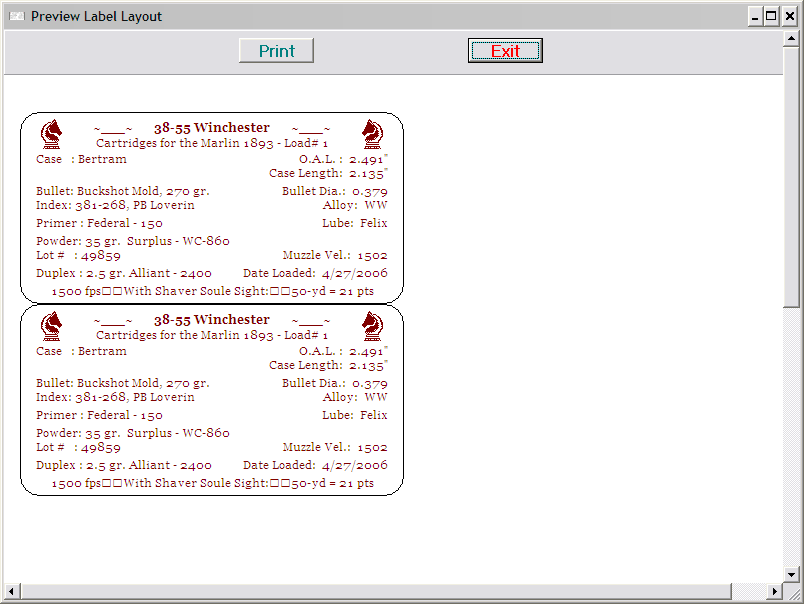804x604 pixels.
Task: Click the top label's 38-55 Winchester title
Action: pyautogui.click(x=212, y=128)
